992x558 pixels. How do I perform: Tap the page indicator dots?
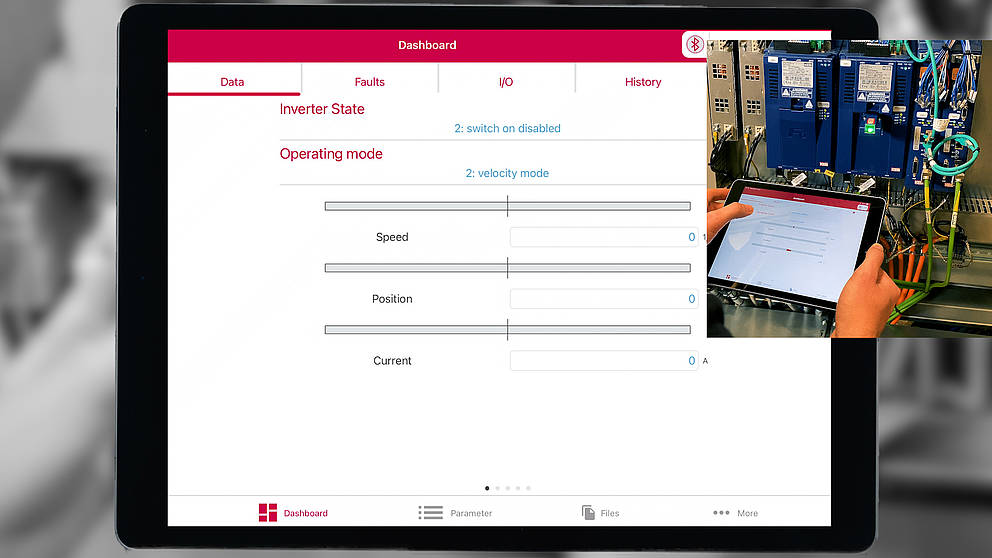507,488
